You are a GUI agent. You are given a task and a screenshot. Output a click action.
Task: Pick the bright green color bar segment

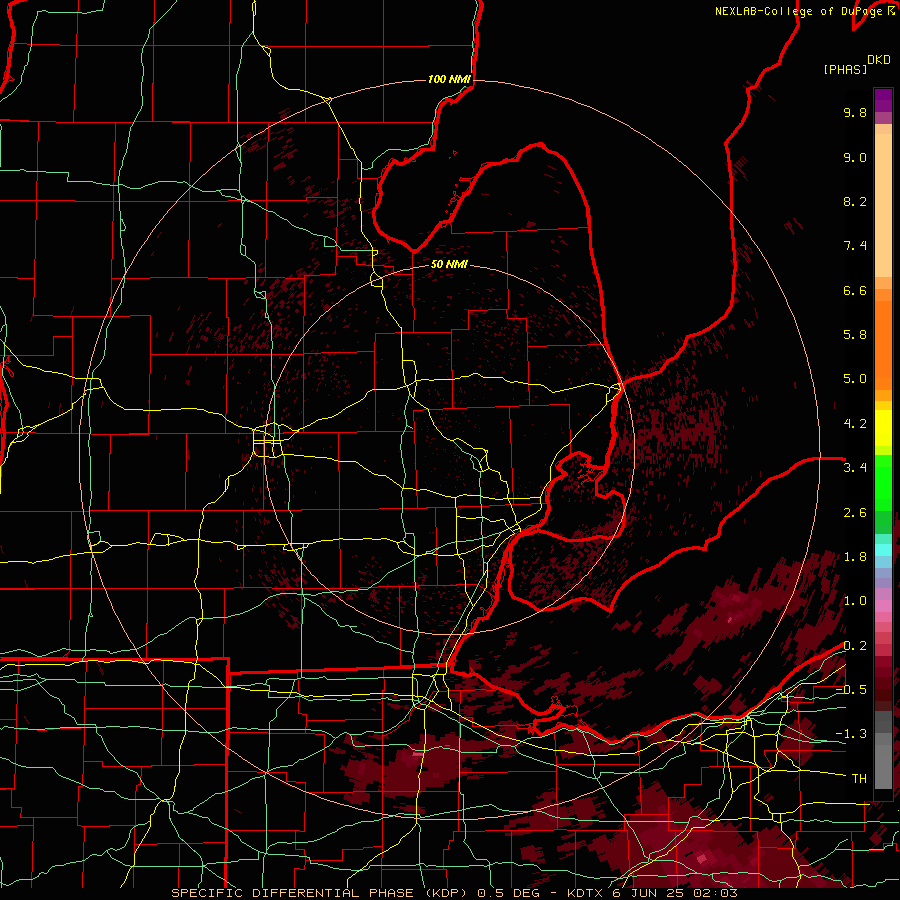point(883,482)
